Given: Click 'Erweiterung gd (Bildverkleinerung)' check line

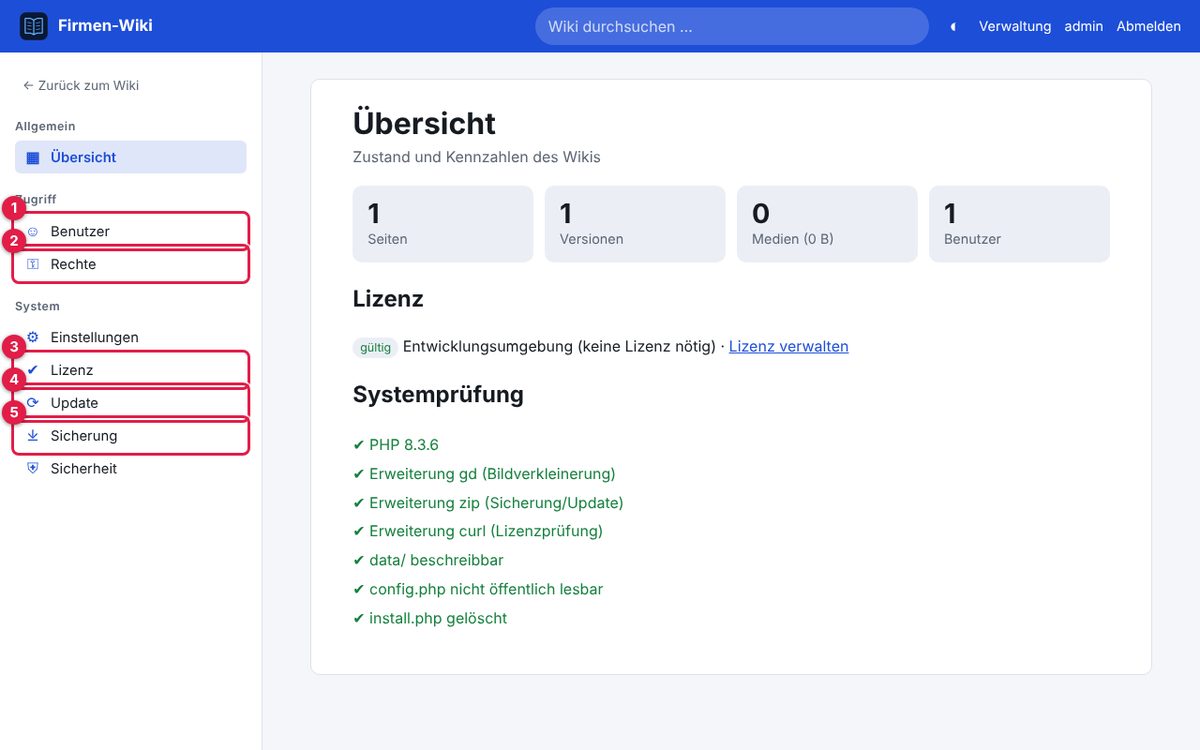Looking at the screenshot, I should point(484,473).
